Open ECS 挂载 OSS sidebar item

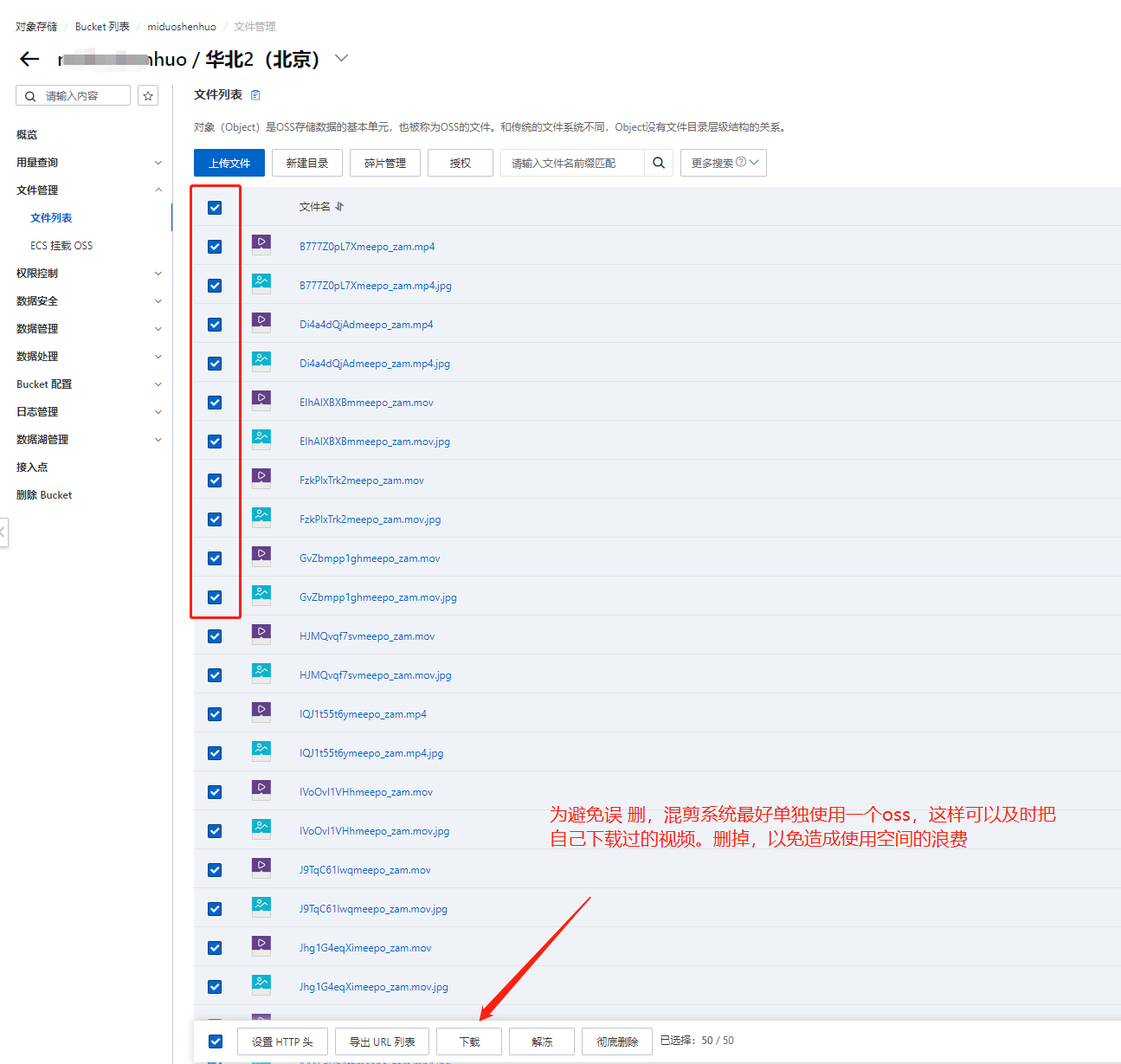61,246
